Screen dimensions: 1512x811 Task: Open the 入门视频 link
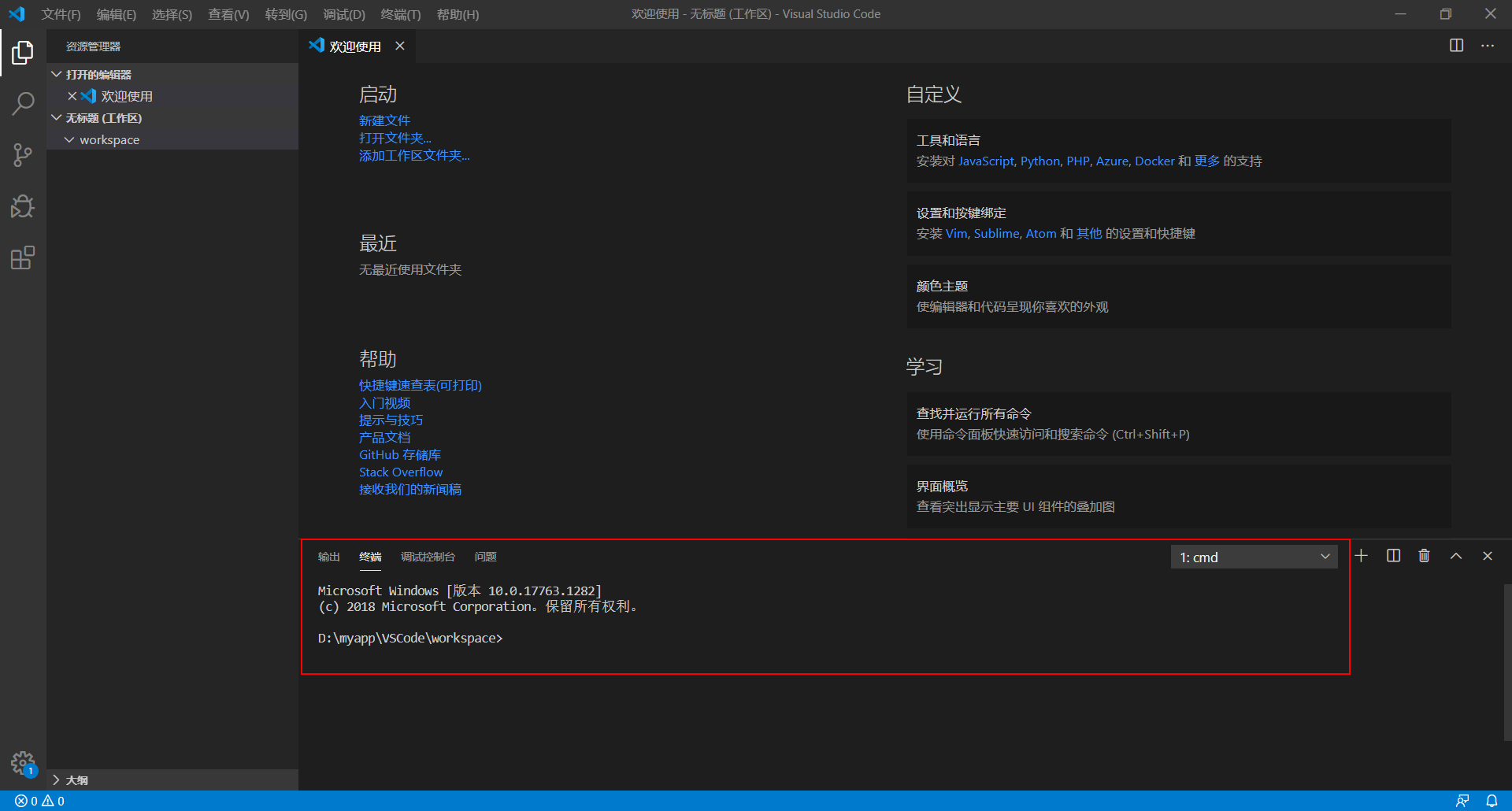(x=384, y=402)
